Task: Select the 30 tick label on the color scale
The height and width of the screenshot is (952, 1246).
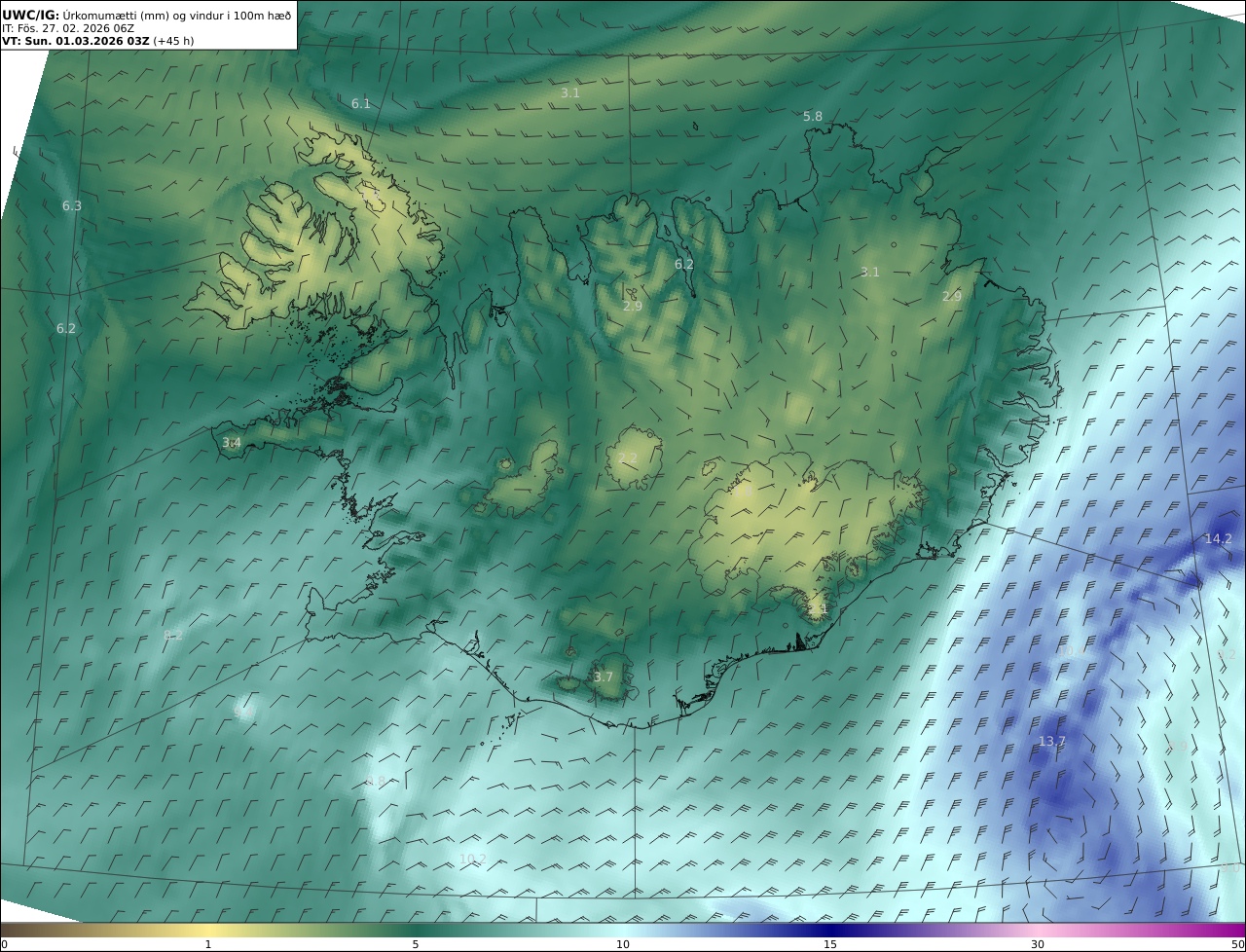Action: (x=1038, y=944)
